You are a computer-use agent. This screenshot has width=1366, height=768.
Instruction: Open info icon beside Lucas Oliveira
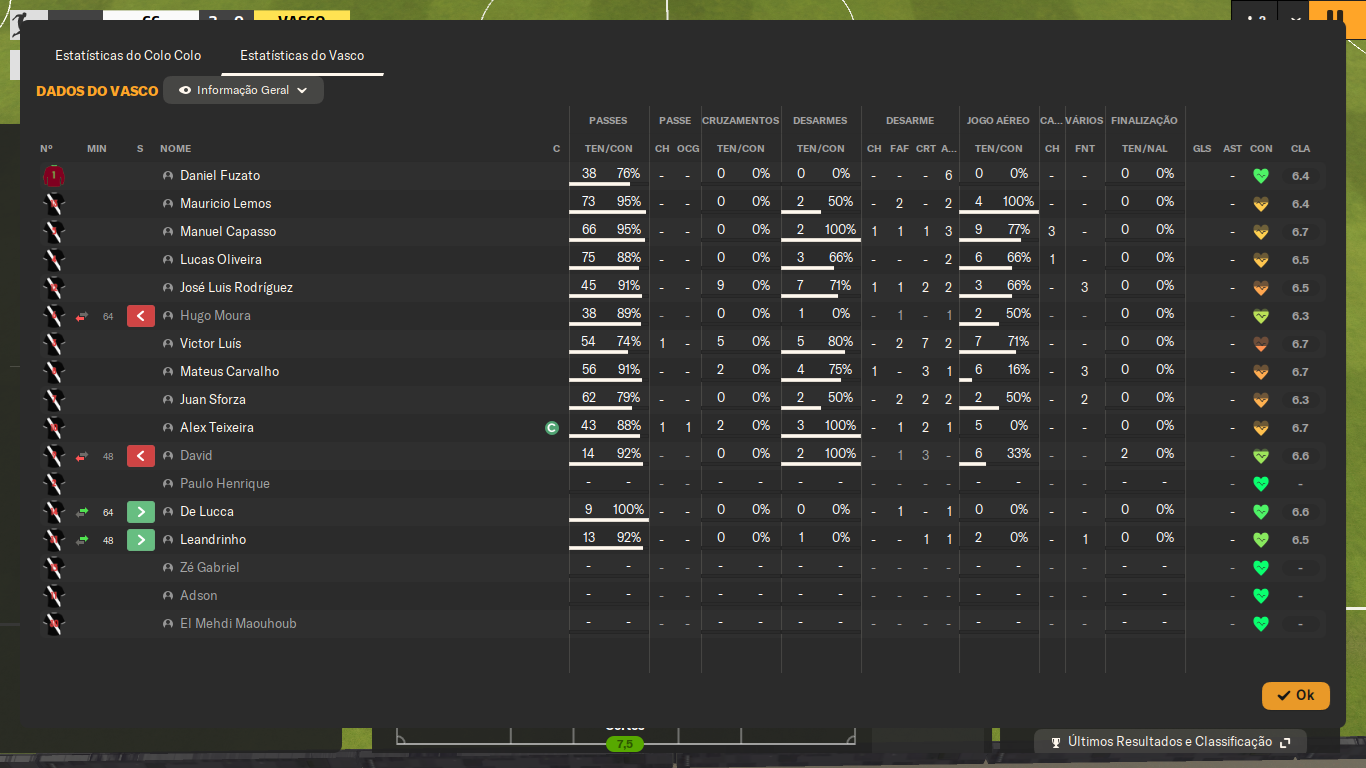(x=168, y=260)
